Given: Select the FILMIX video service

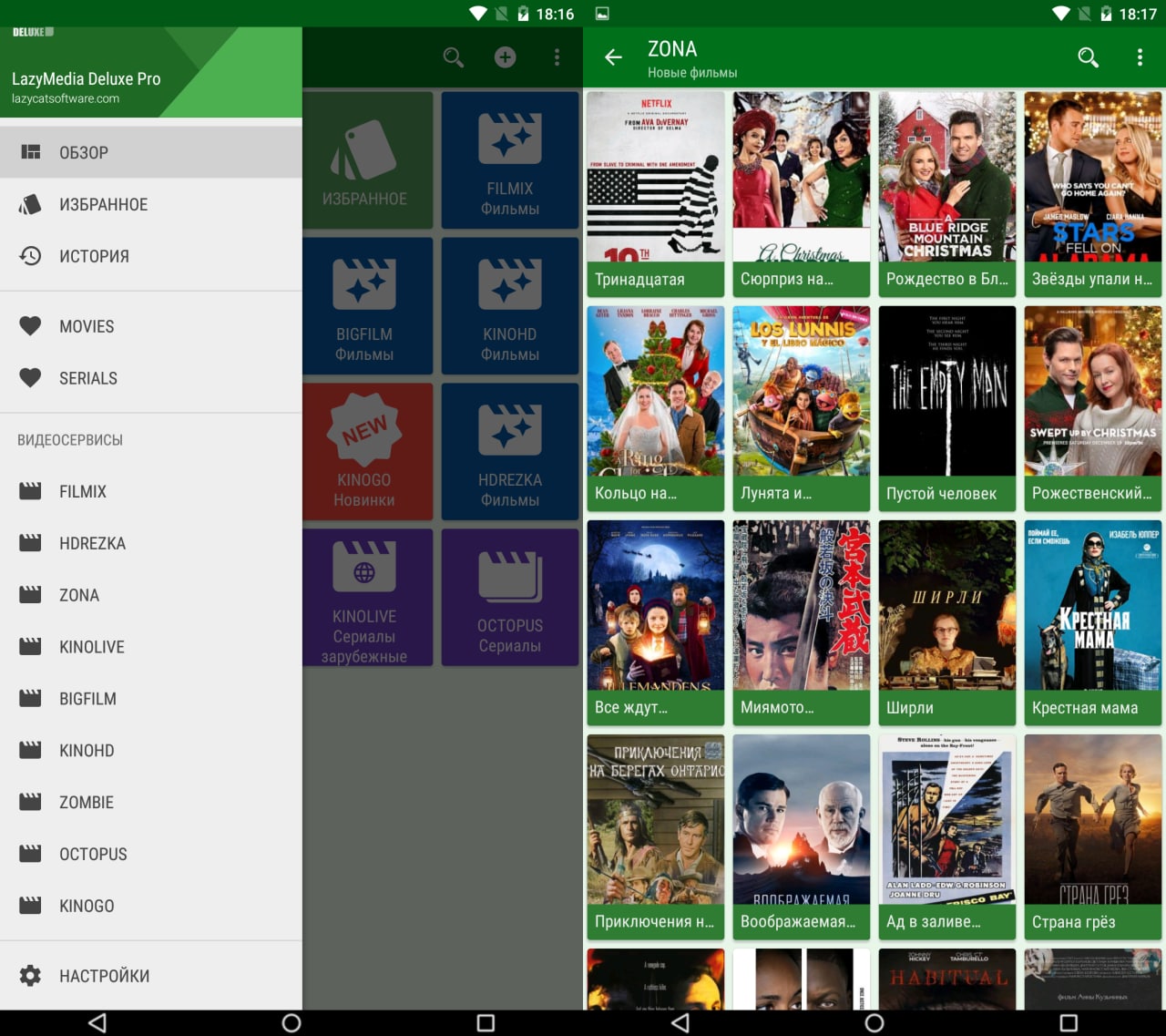Looking at the screenshot, I should click(151, 491).
